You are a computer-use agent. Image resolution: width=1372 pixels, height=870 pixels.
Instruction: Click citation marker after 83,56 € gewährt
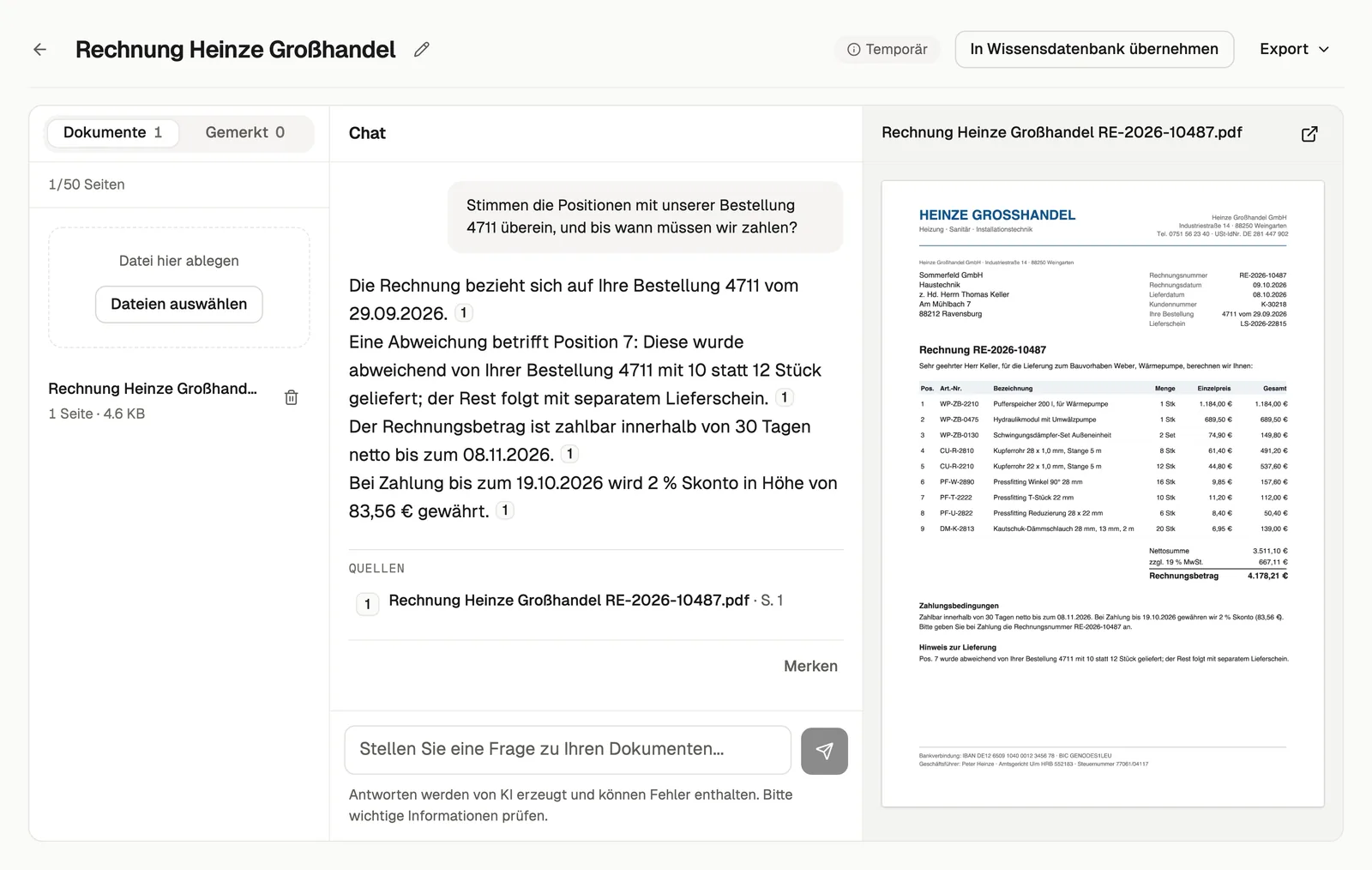pos(505,511)
